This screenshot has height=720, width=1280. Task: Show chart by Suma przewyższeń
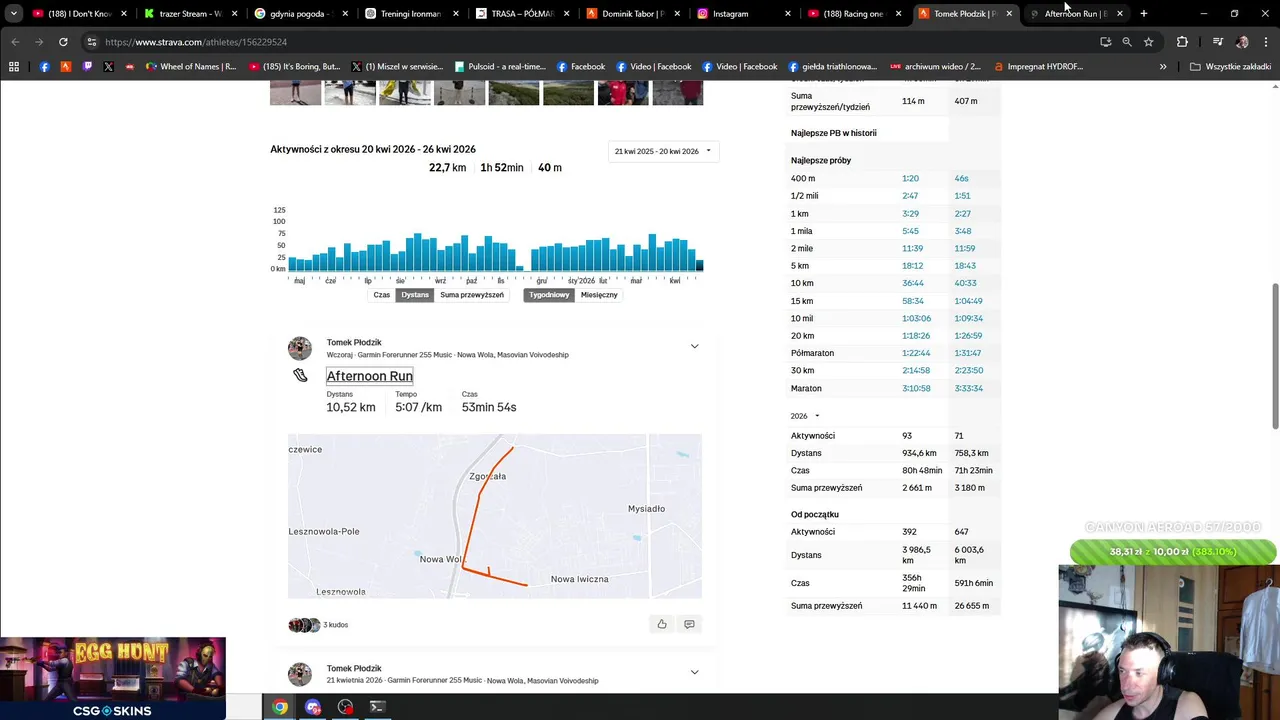(472, 295)
